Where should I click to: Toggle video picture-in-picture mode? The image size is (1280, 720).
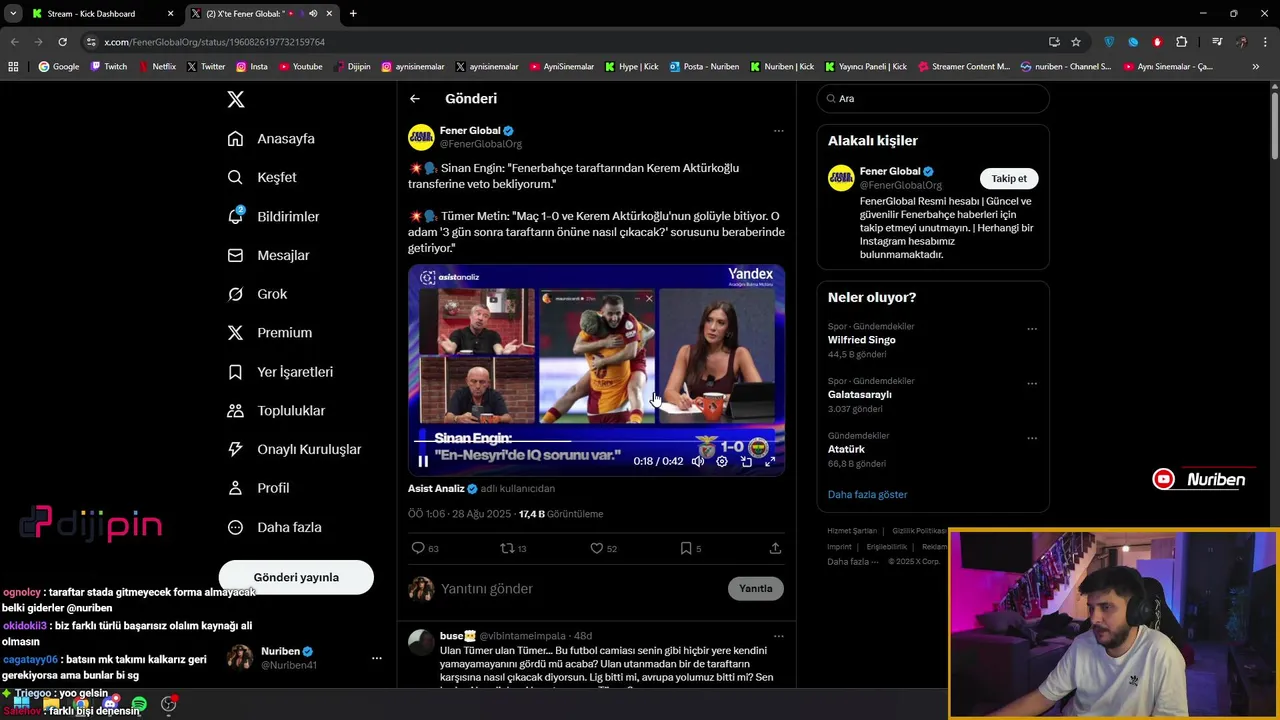pos(746,461)
